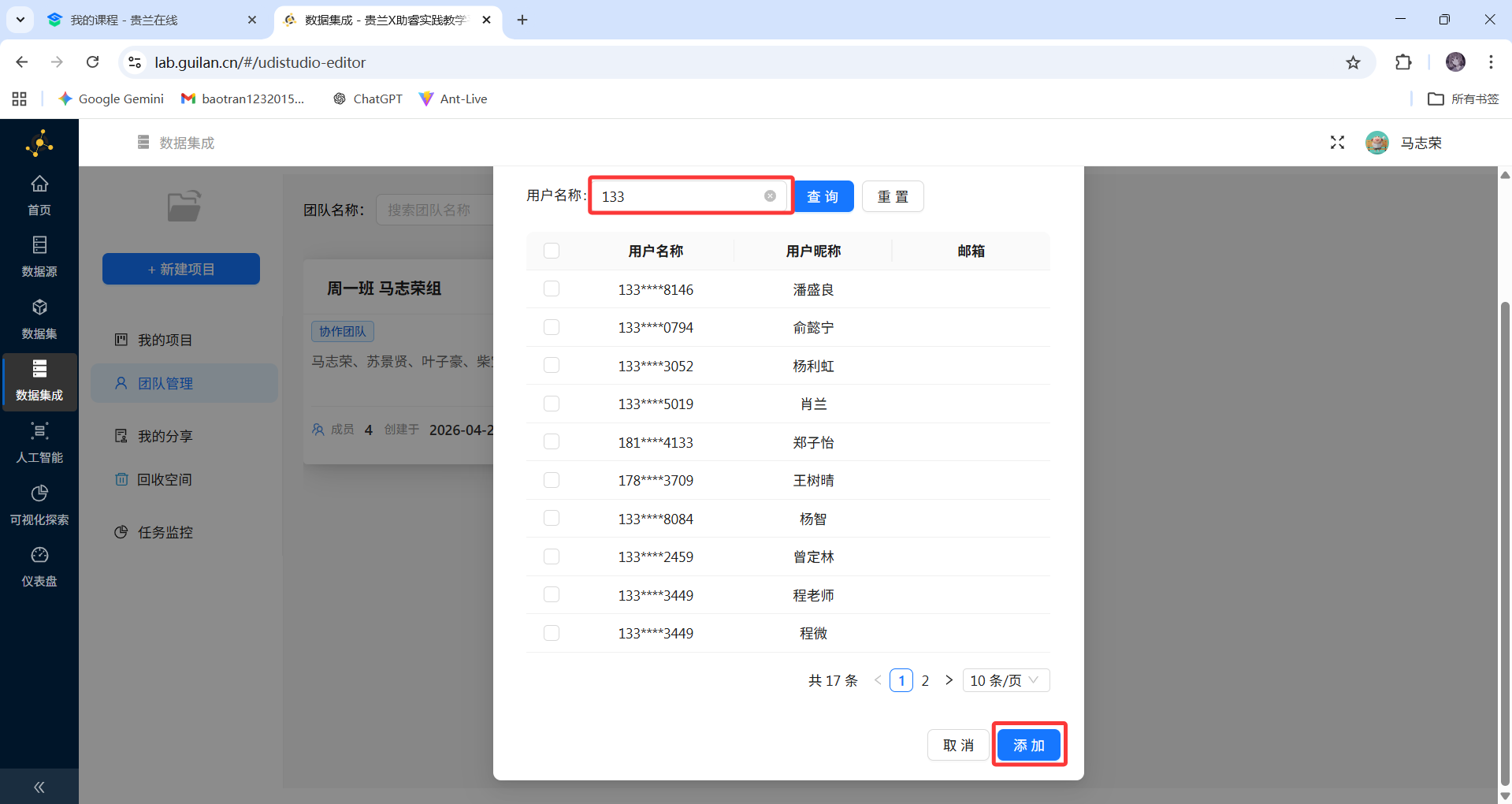Click the fullscreen expand icon in header
The height and width of the screenshot is (804, 1512).
[1337, 143]
